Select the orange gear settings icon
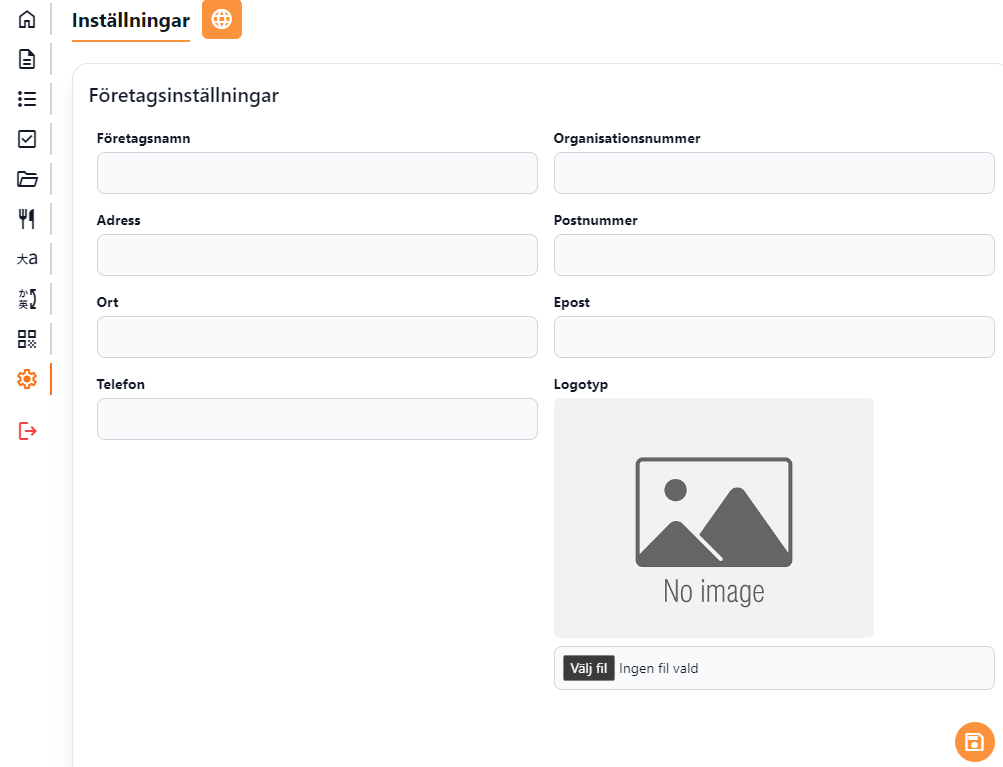Image resolution: width=1003 pixels, height=767 pixels. click(27, 379)
